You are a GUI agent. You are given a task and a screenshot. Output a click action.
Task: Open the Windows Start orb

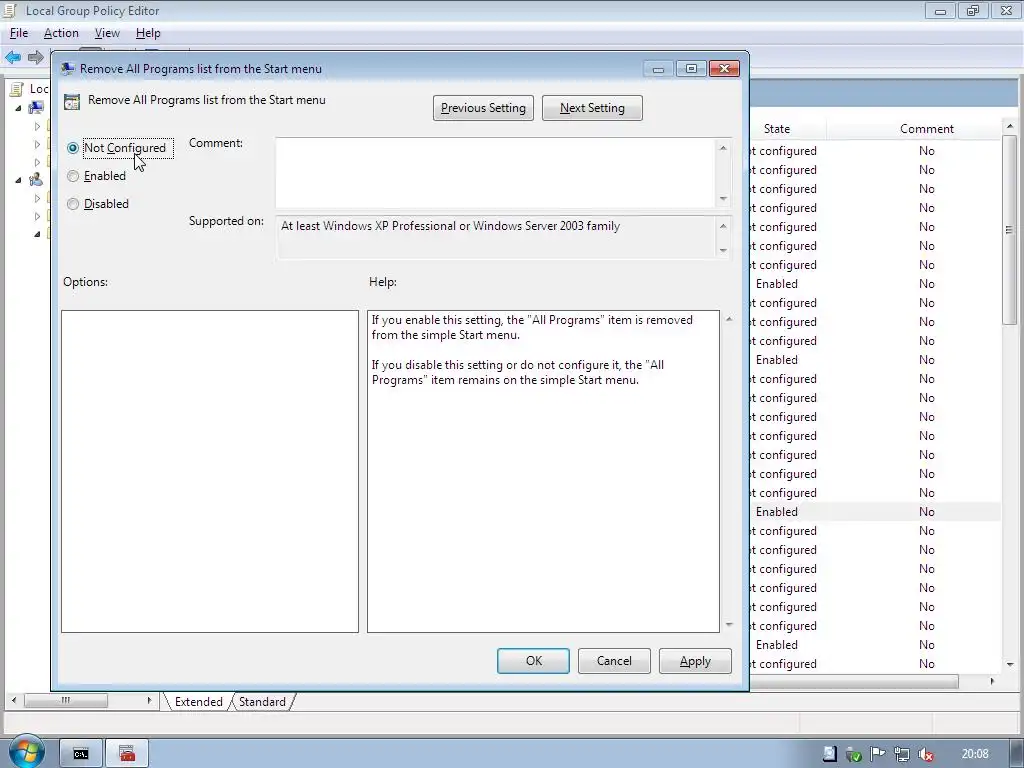click(x=26, y=751)
